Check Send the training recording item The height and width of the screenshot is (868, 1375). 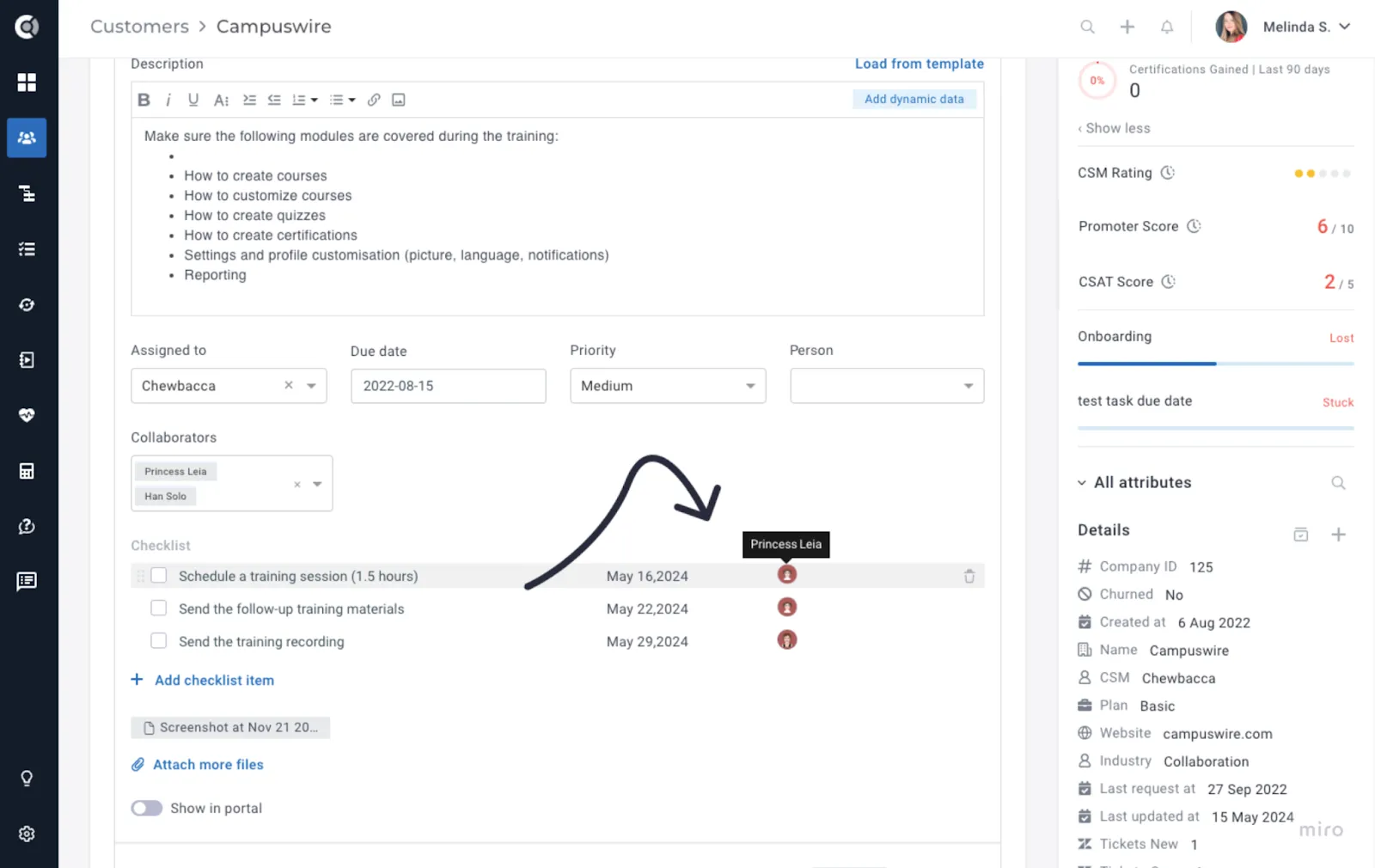point(158,641)
